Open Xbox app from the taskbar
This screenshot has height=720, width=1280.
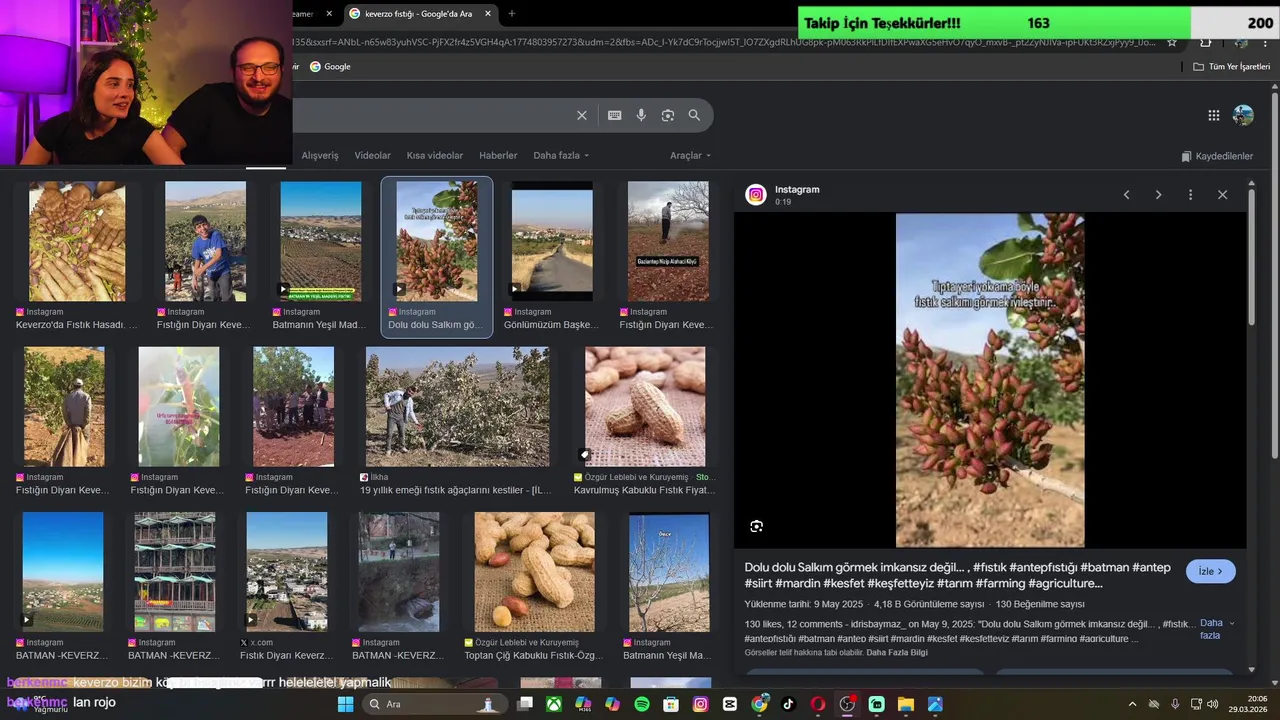[554, 704]
